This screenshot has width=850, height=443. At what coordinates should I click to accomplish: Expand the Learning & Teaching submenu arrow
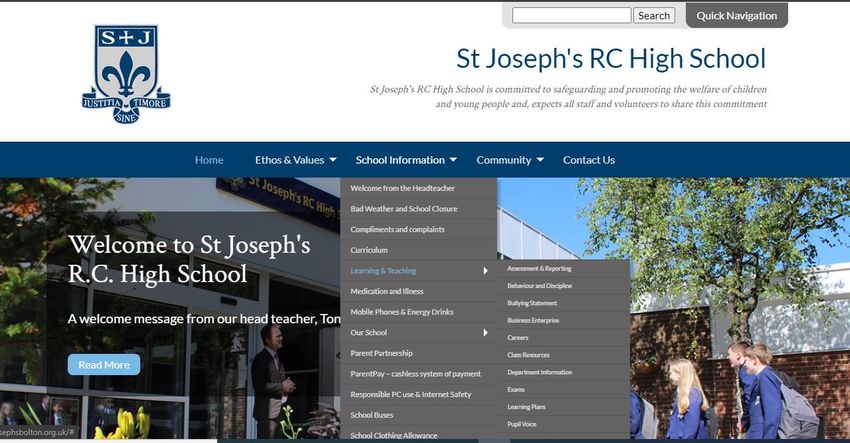[x=485, y=271]
